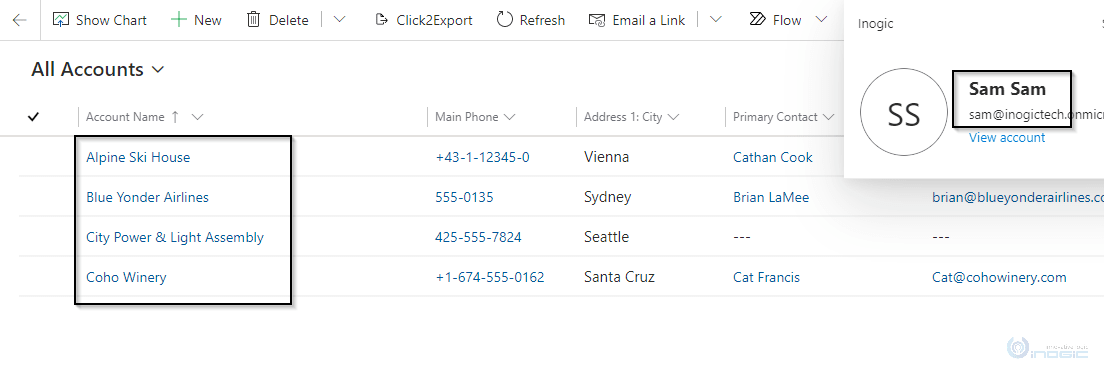
Task: Go back using the left arrow
Action: (20, 20)
